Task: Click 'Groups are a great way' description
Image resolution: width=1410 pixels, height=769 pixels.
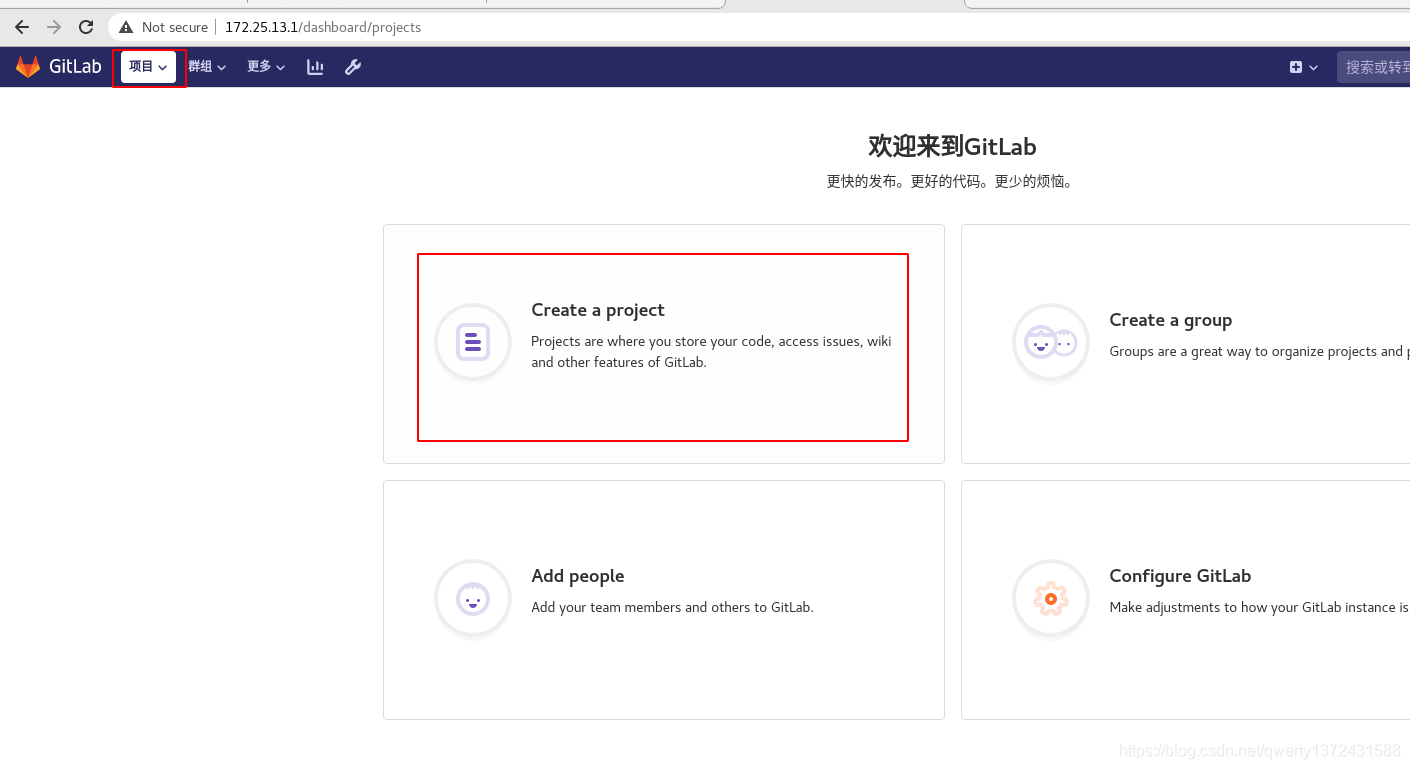Action: tap(1259, 352)
